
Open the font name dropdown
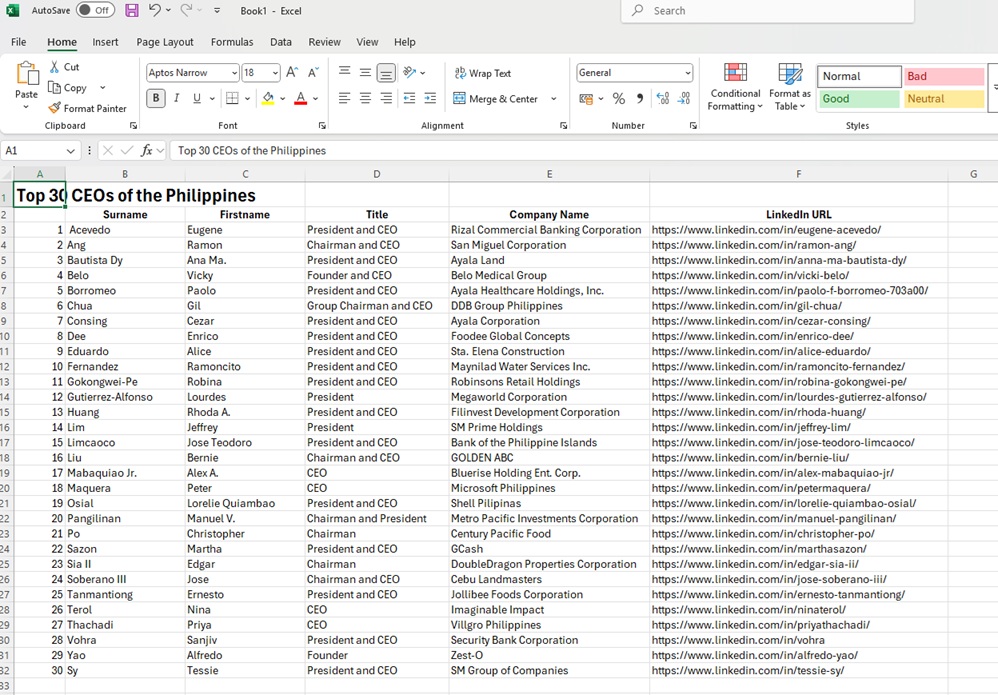pyautogui.click(x=234, y=73)
